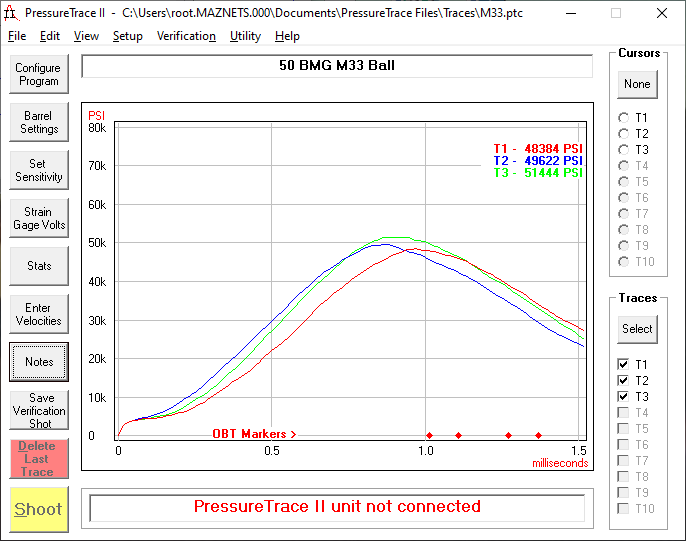
Task: Open the Edit menu
Action: 49,36
